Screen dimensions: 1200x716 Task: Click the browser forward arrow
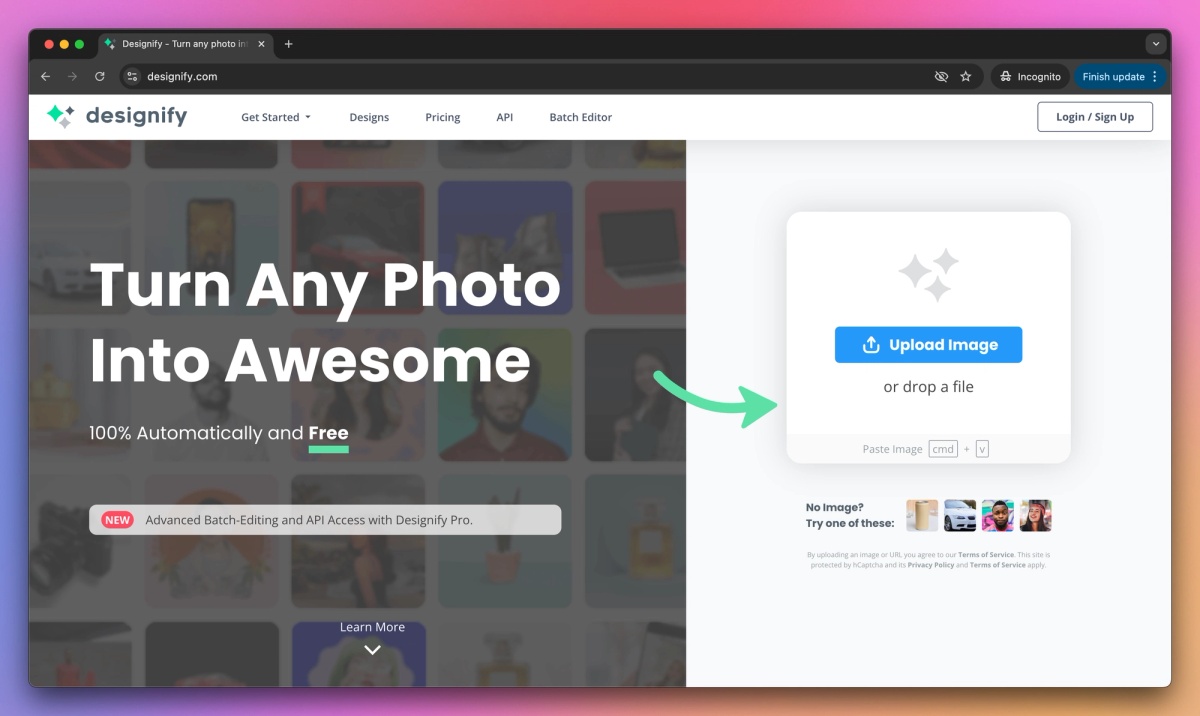tap(72, 76)
